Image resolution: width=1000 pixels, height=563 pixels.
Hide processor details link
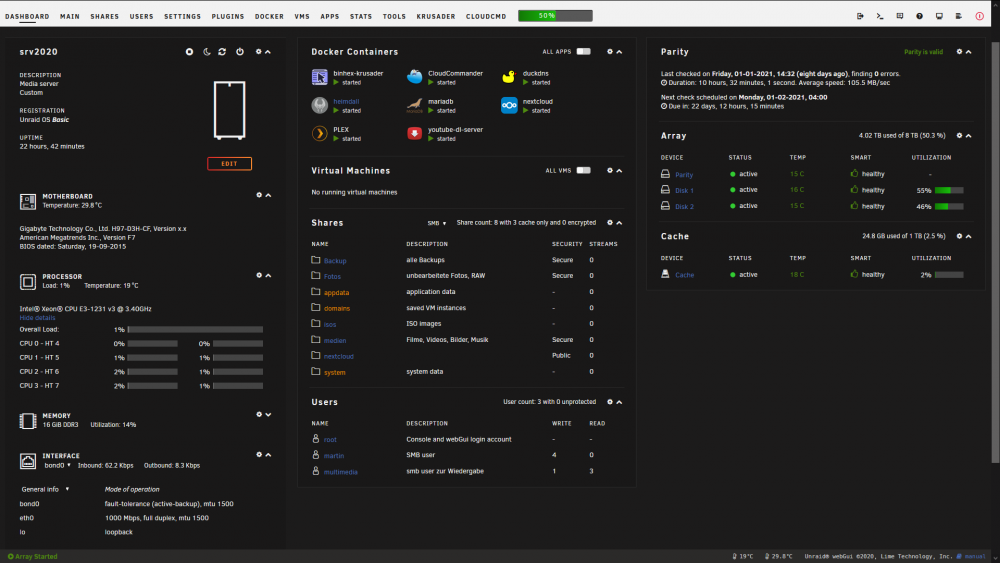(x=37, y=318)
